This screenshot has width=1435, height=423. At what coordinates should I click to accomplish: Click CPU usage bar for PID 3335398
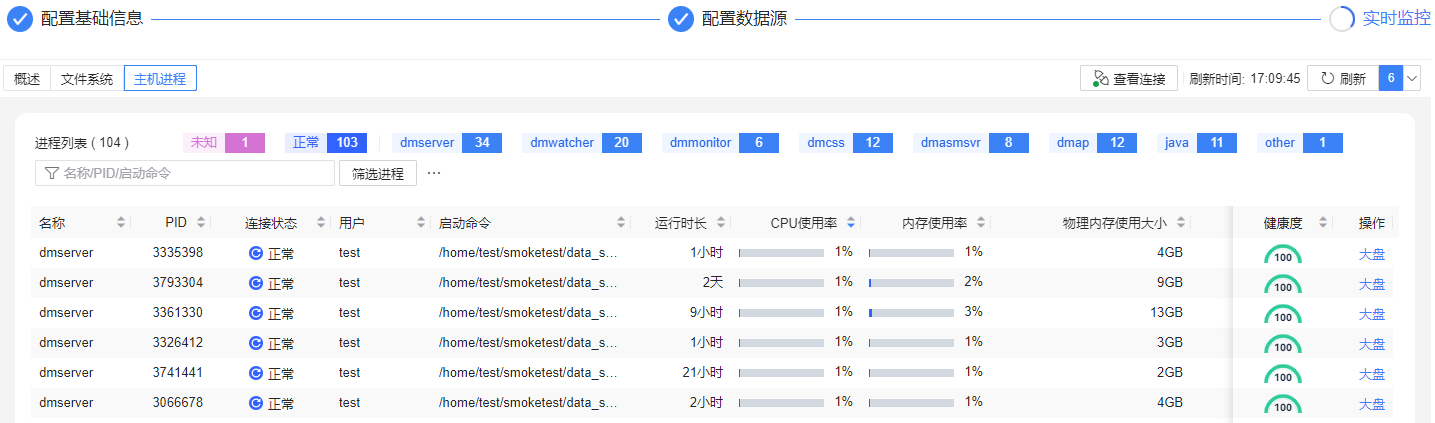781,254
